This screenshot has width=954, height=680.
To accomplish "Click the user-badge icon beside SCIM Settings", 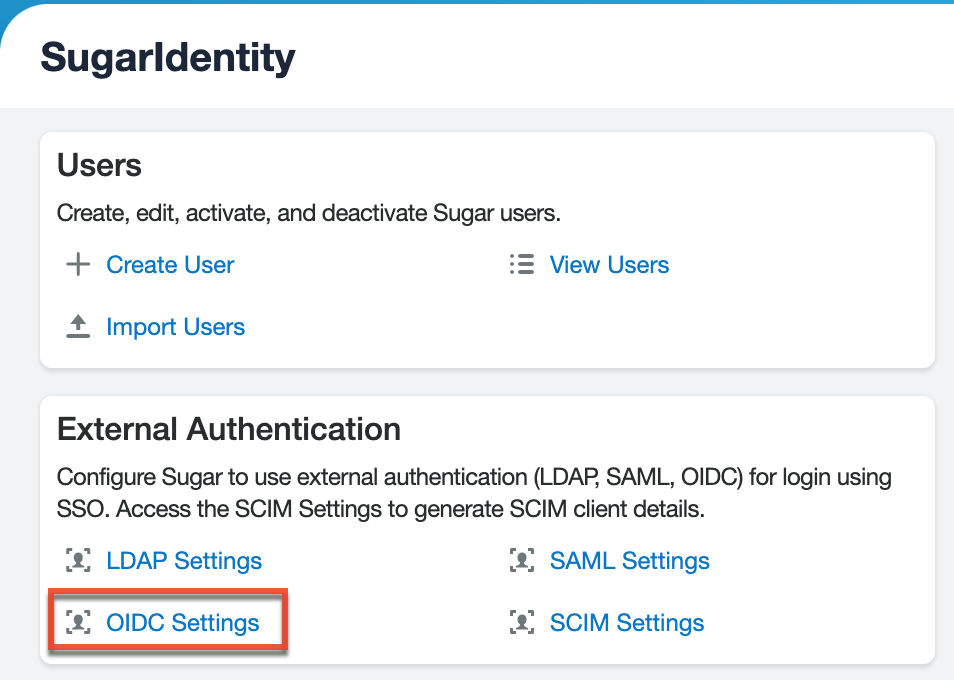I will click(x=521, y=622).
